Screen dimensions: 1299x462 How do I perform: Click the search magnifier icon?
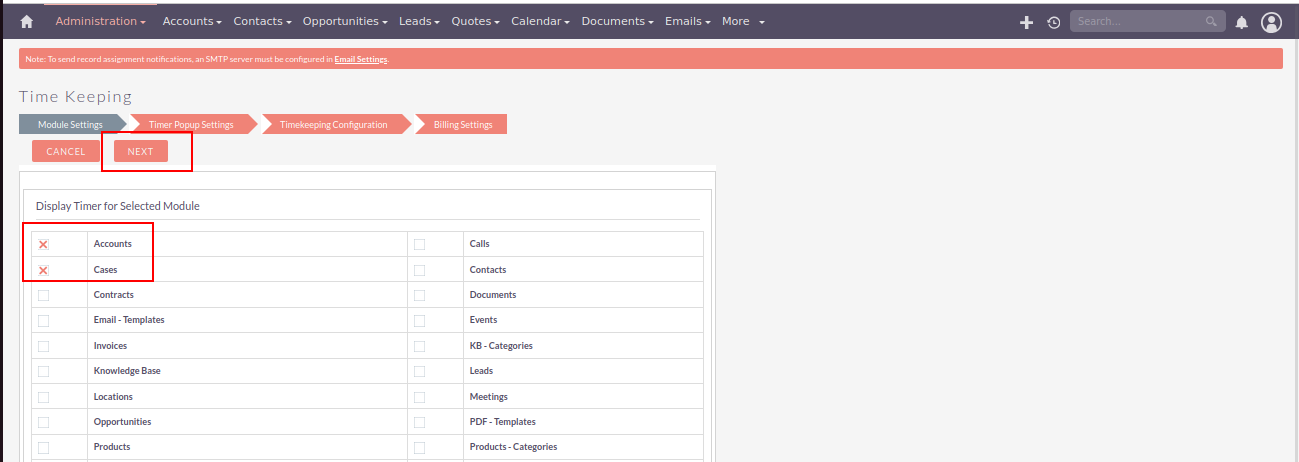coord(1211,21)
